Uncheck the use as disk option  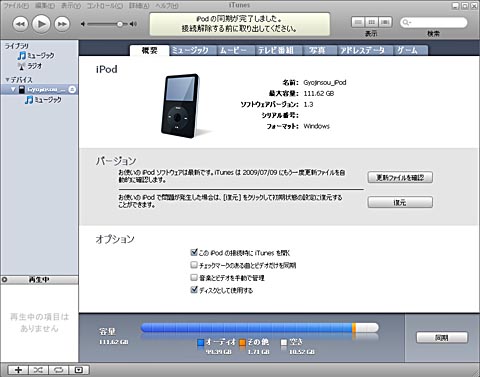194,290
